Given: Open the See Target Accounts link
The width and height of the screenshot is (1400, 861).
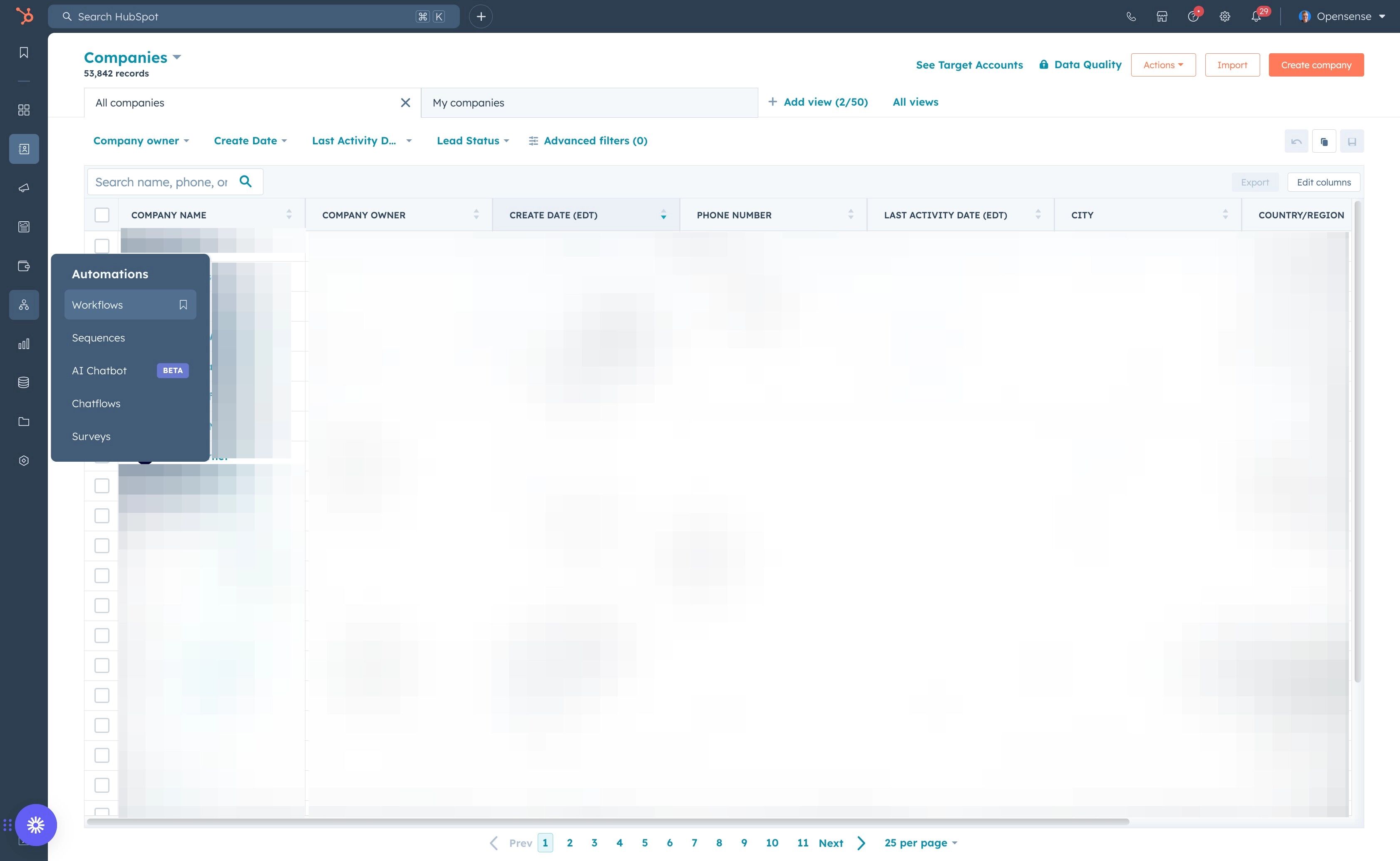Looking at the screenshot, I should [x=969, y=65].
